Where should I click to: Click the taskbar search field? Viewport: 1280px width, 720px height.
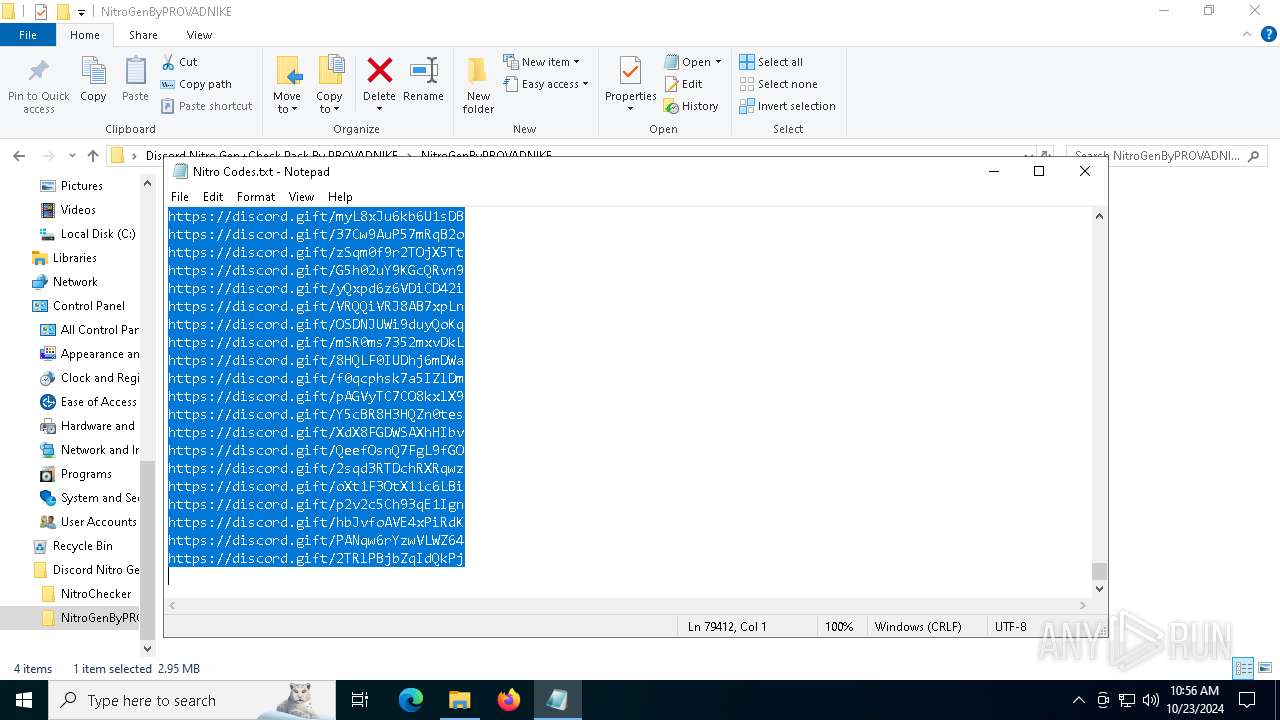pos(191,700)
